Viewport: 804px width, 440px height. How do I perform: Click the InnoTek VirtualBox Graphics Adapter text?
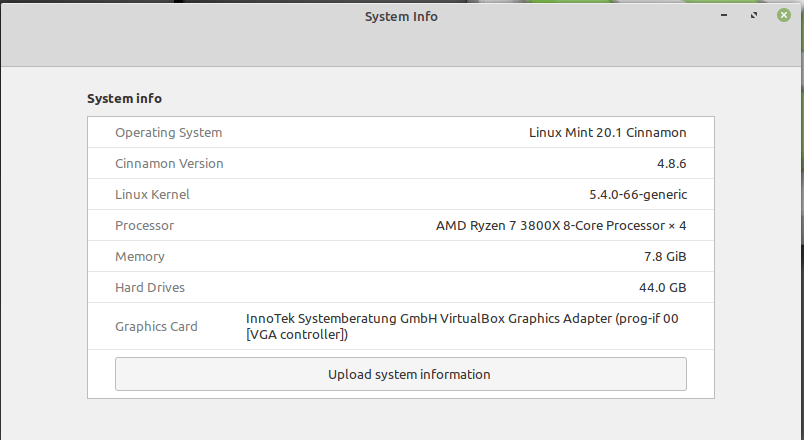(462, 326)
